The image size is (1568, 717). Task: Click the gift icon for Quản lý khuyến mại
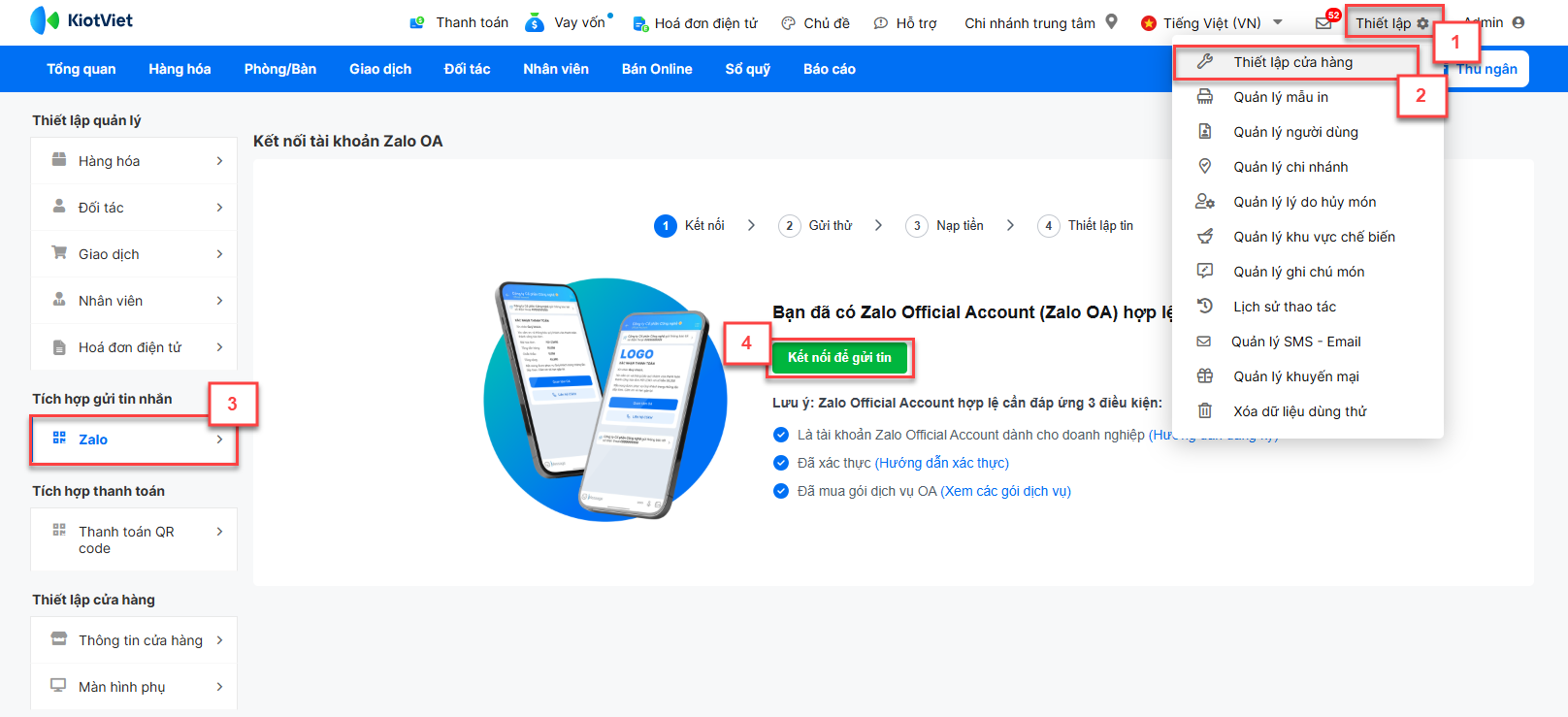click(x=1205, y=376)
